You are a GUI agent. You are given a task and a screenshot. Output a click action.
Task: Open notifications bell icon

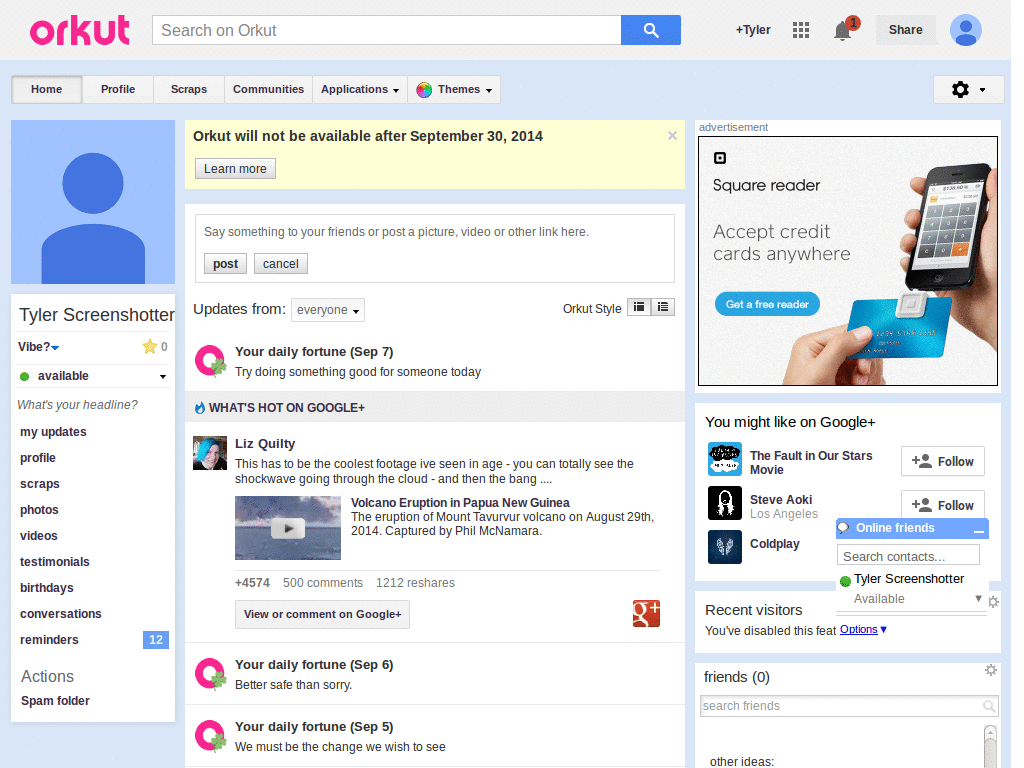click(x=843, y=31)
